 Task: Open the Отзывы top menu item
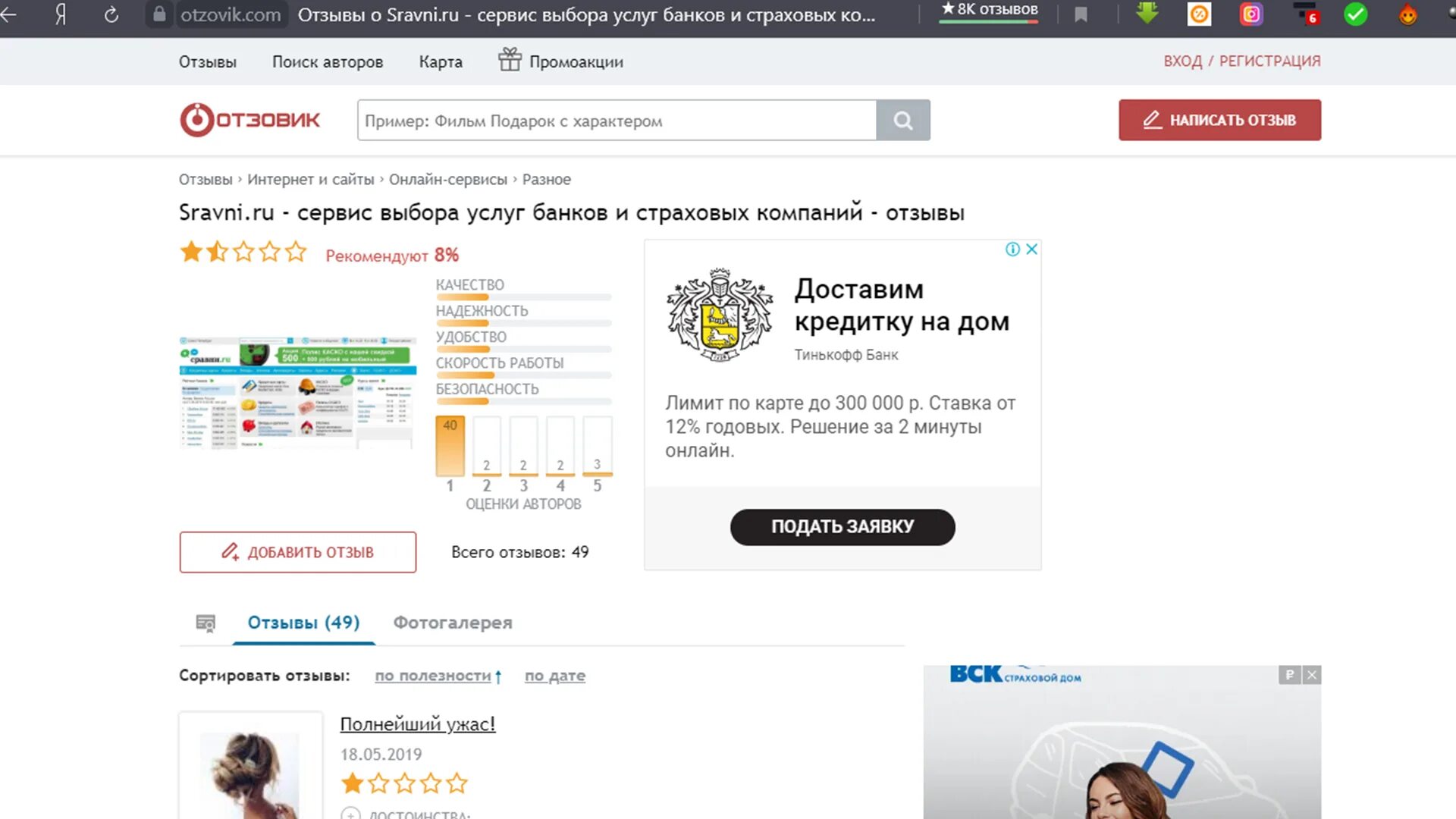click(x=208, y=62)
